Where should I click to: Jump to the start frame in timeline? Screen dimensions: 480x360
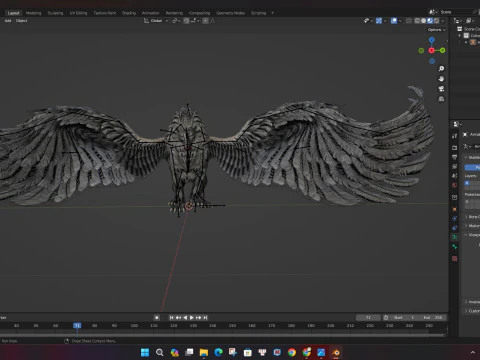point(171,318)
